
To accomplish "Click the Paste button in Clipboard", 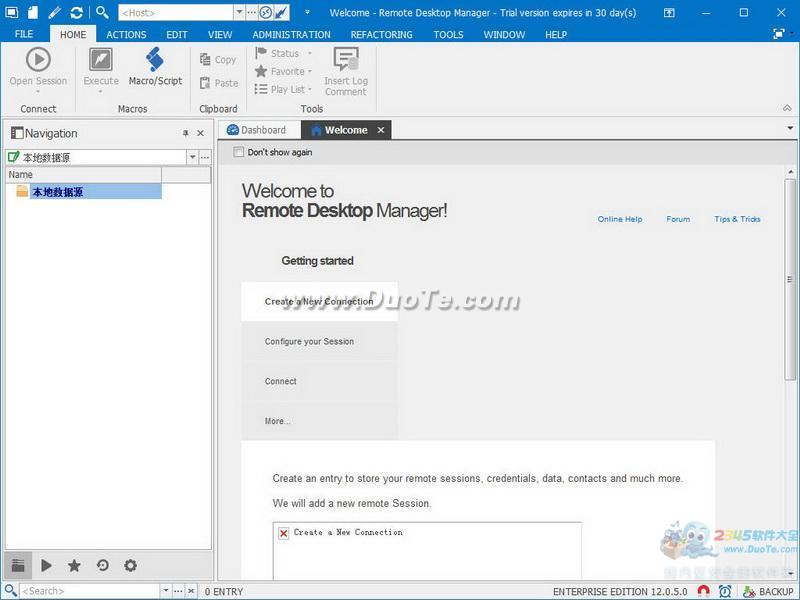I will [x=219, y=83].
